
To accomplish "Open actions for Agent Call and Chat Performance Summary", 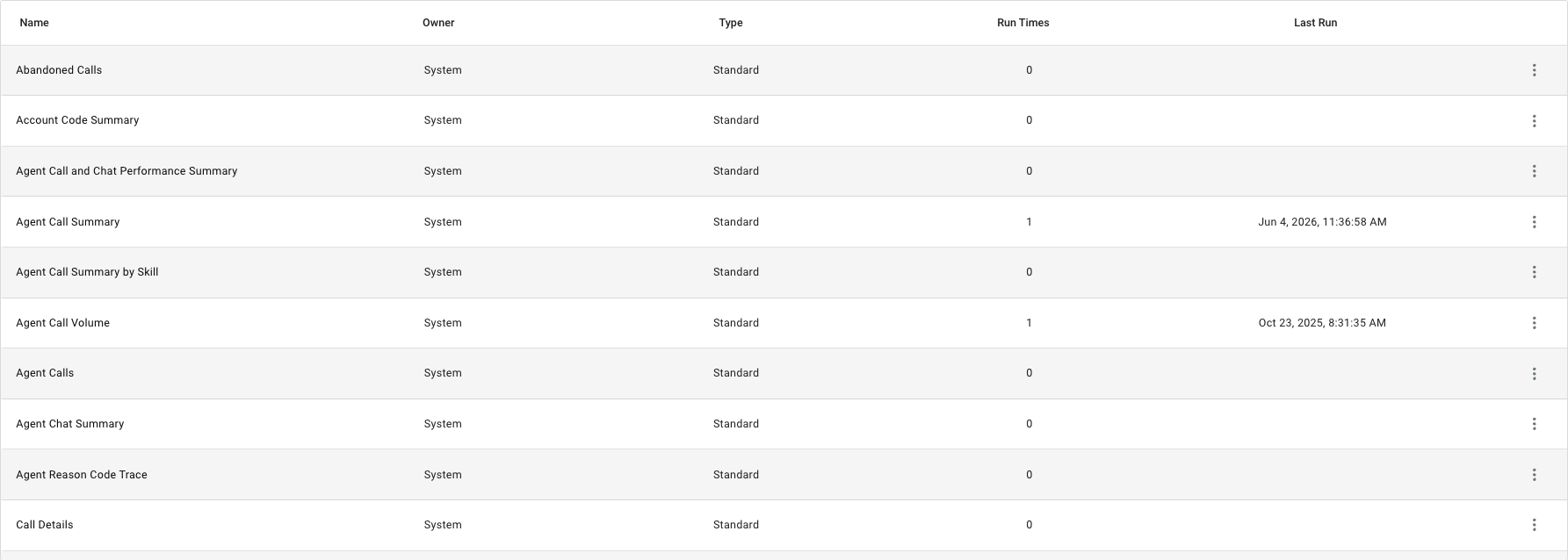I will point(1534,171).
